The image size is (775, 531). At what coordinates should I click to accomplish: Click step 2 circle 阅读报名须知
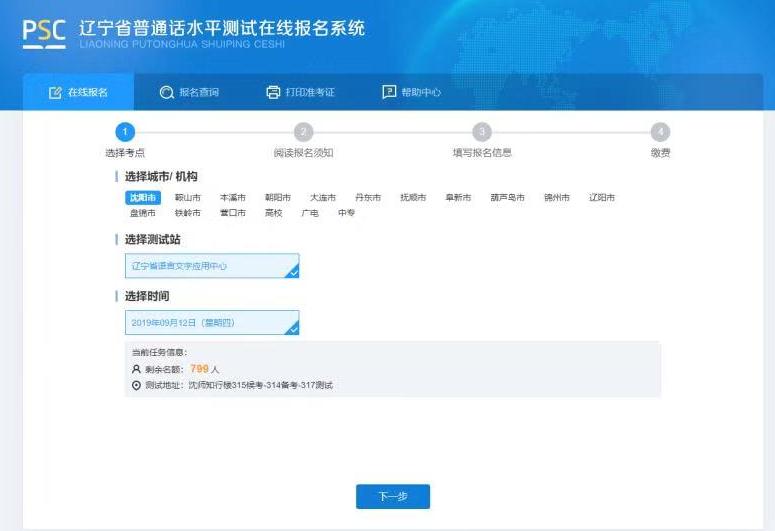point(304,132)
